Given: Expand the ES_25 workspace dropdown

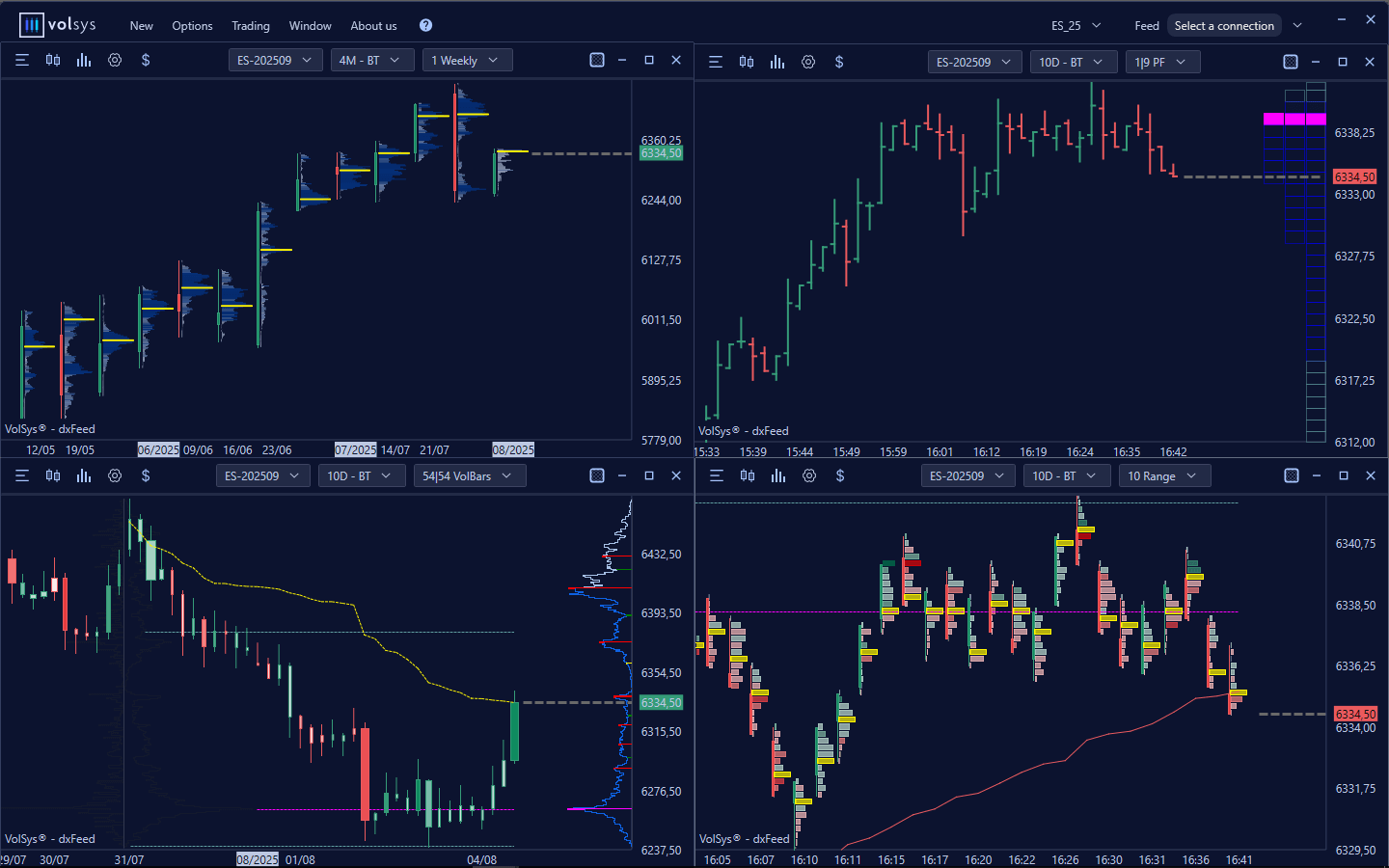Looking at the screenshot, I should click(x=1076, y=25).
